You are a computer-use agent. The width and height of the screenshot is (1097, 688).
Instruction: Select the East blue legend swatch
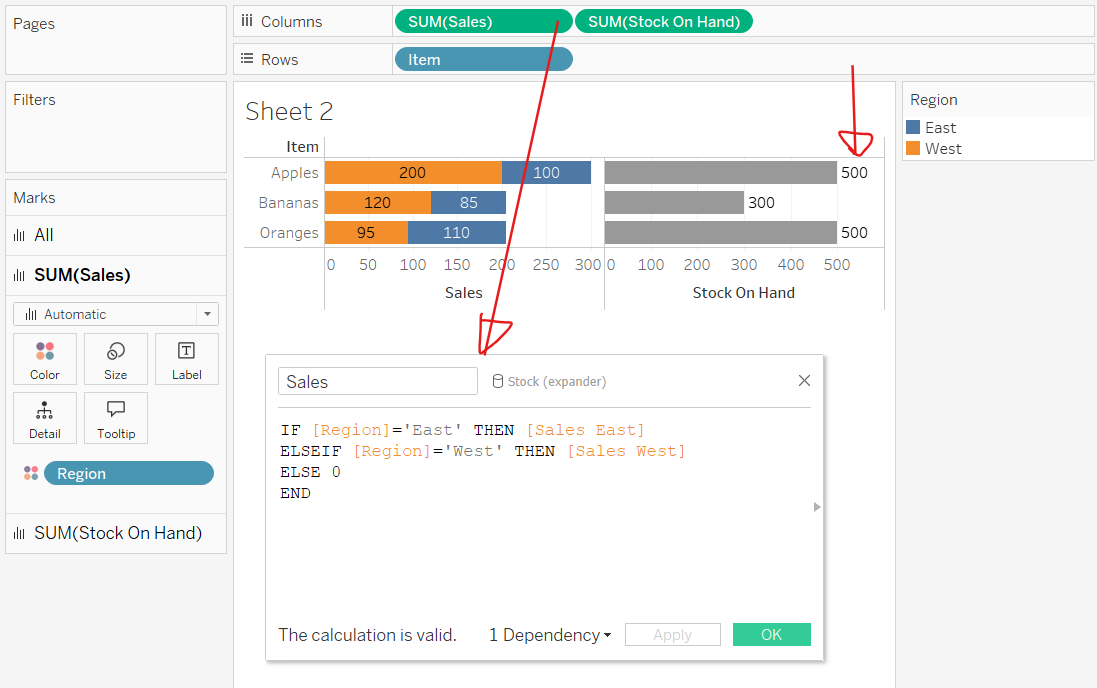coord(913,128)
